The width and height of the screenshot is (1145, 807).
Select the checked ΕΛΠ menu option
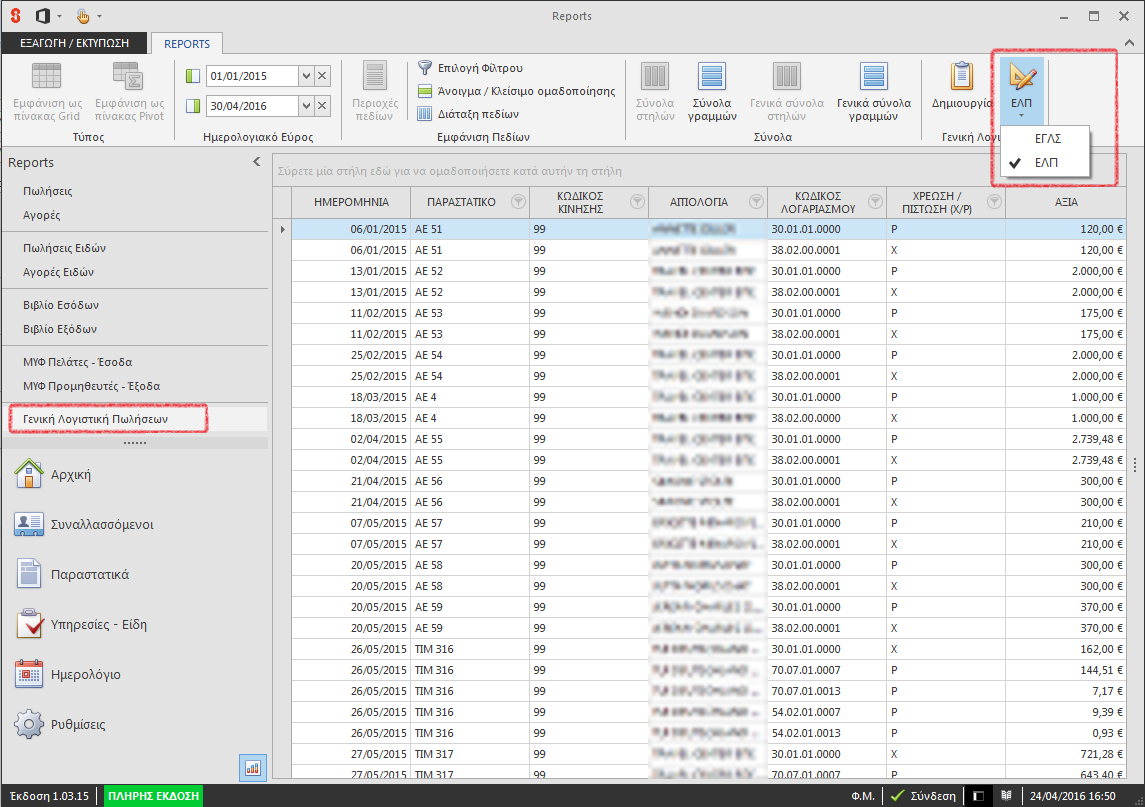(1046, 162)
